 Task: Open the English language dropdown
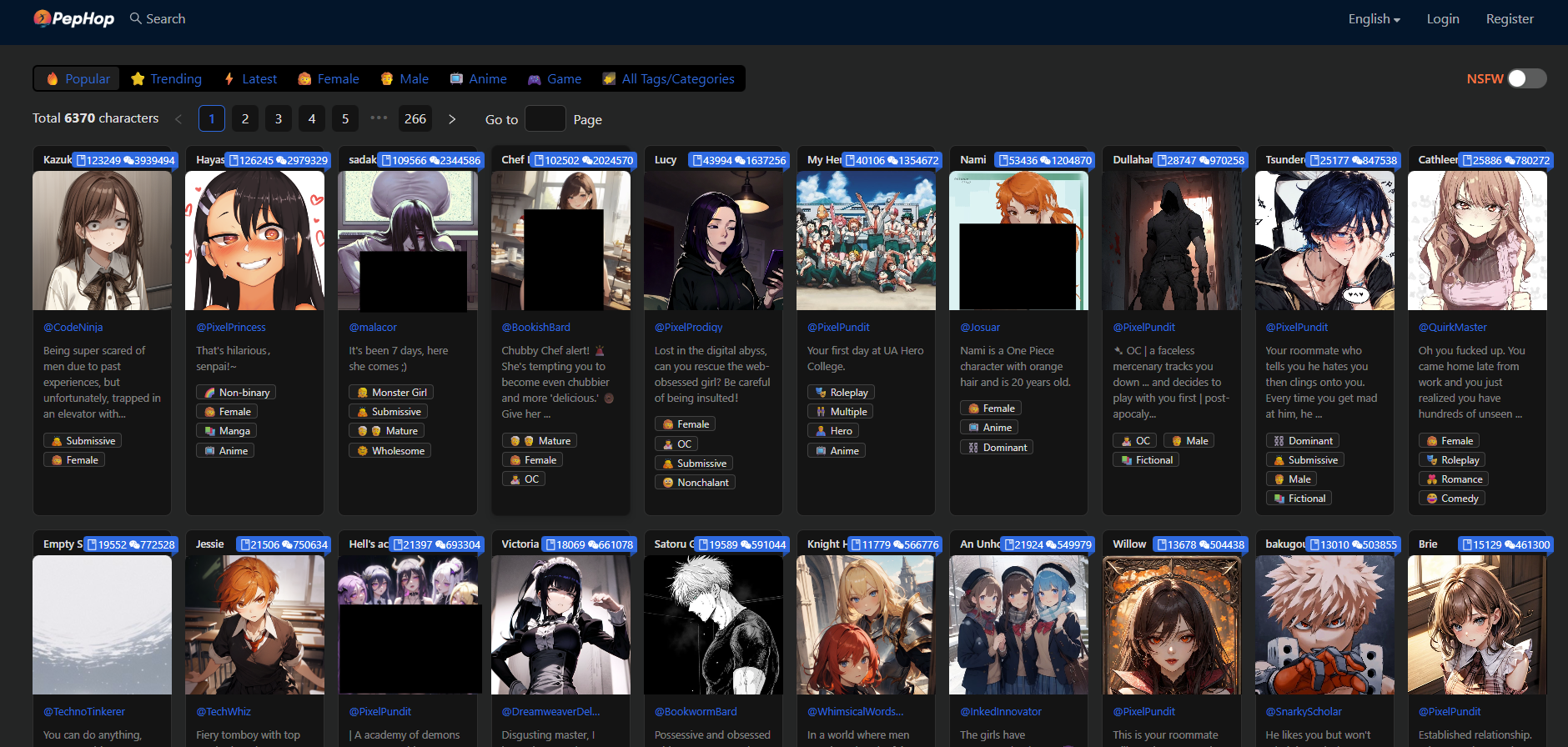pos(1374,19)
